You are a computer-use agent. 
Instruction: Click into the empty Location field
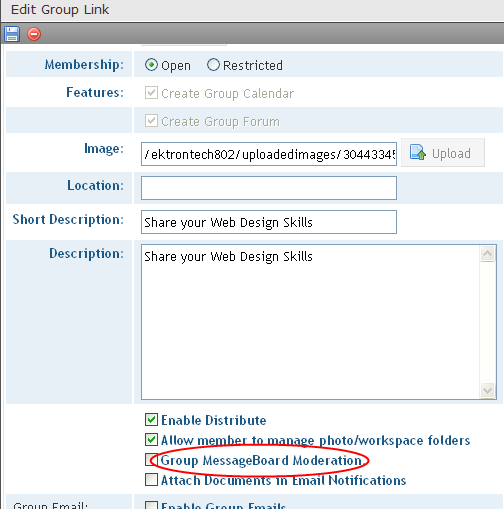(269, 188)
